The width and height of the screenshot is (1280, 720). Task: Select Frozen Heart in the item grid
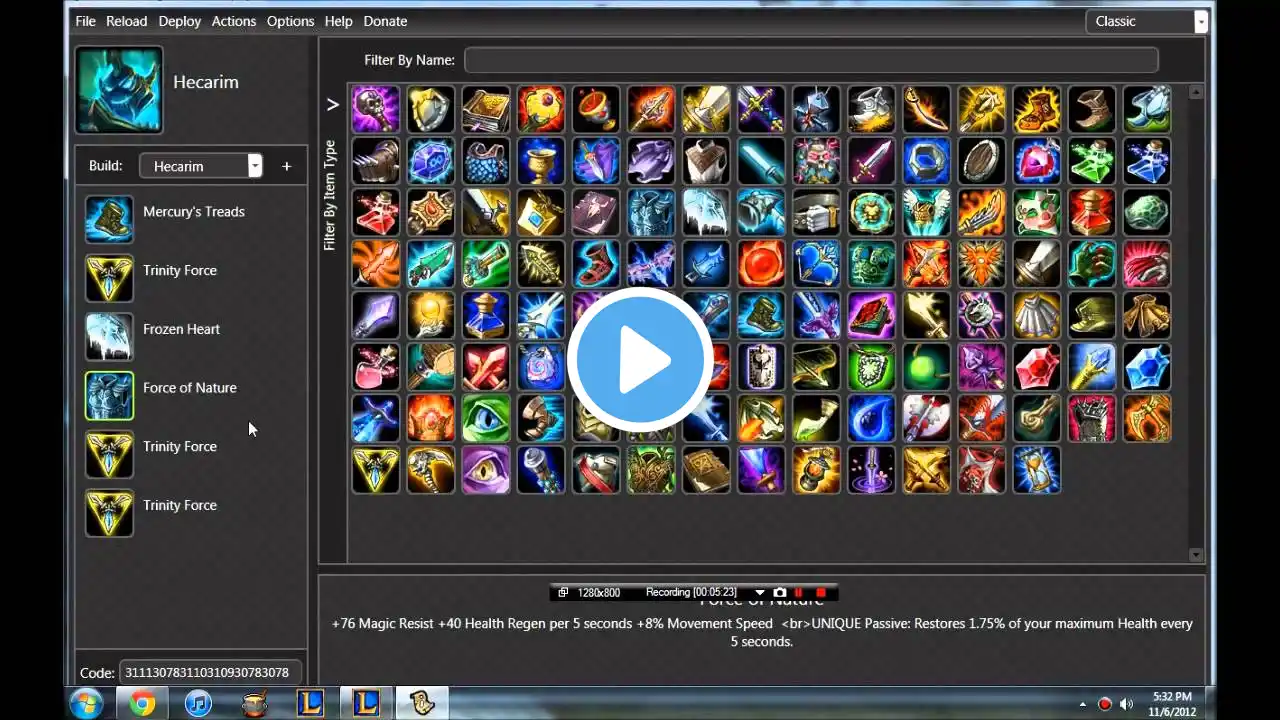[x=706, y=213]
